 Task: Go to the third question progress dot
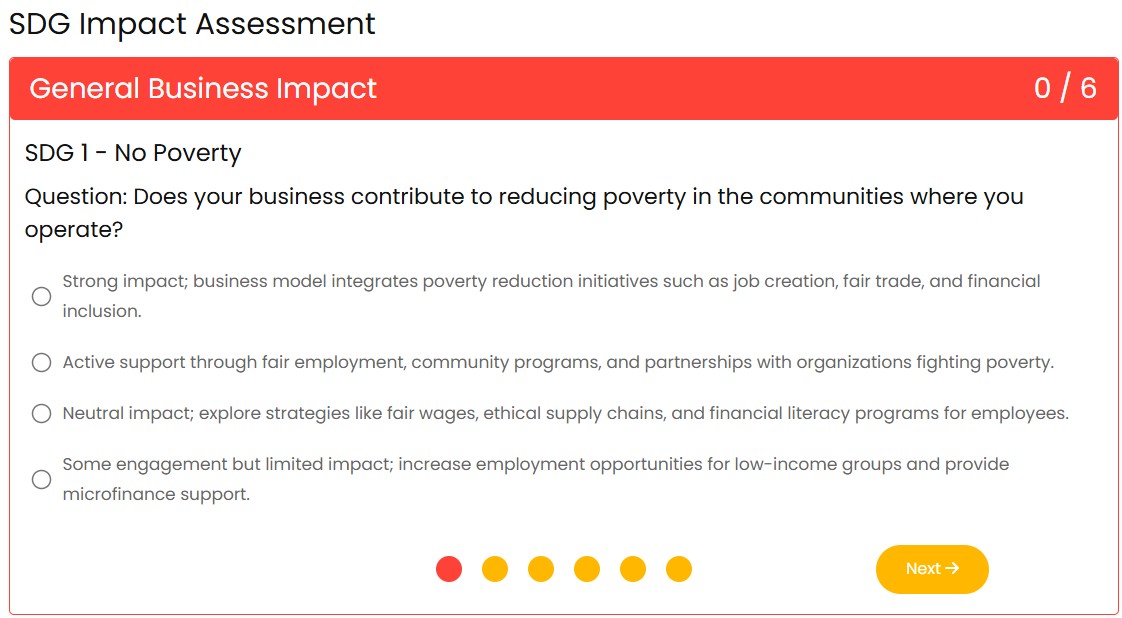click(541, 569)
